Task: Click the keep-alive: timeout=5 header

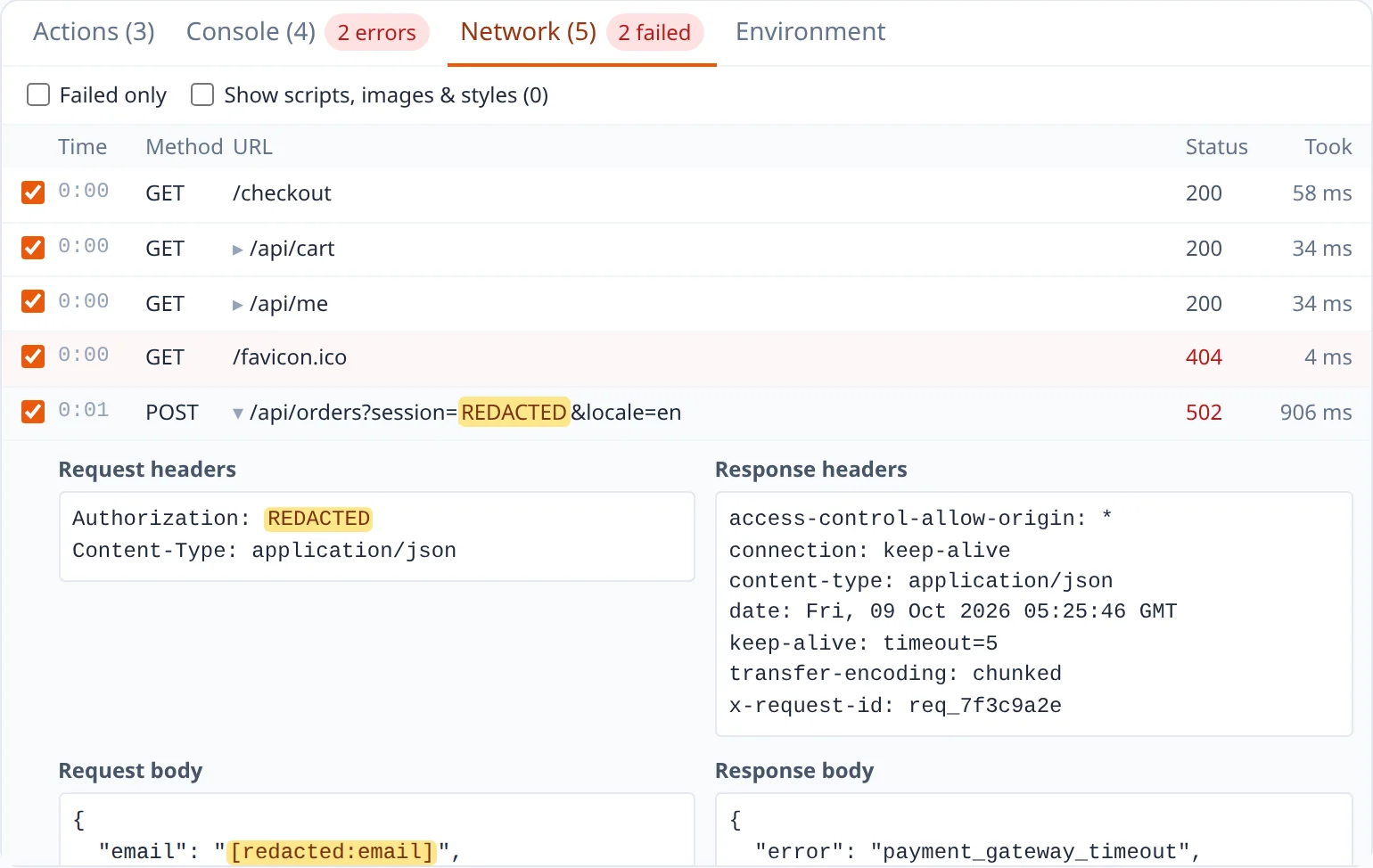Action: pos(863,643)
